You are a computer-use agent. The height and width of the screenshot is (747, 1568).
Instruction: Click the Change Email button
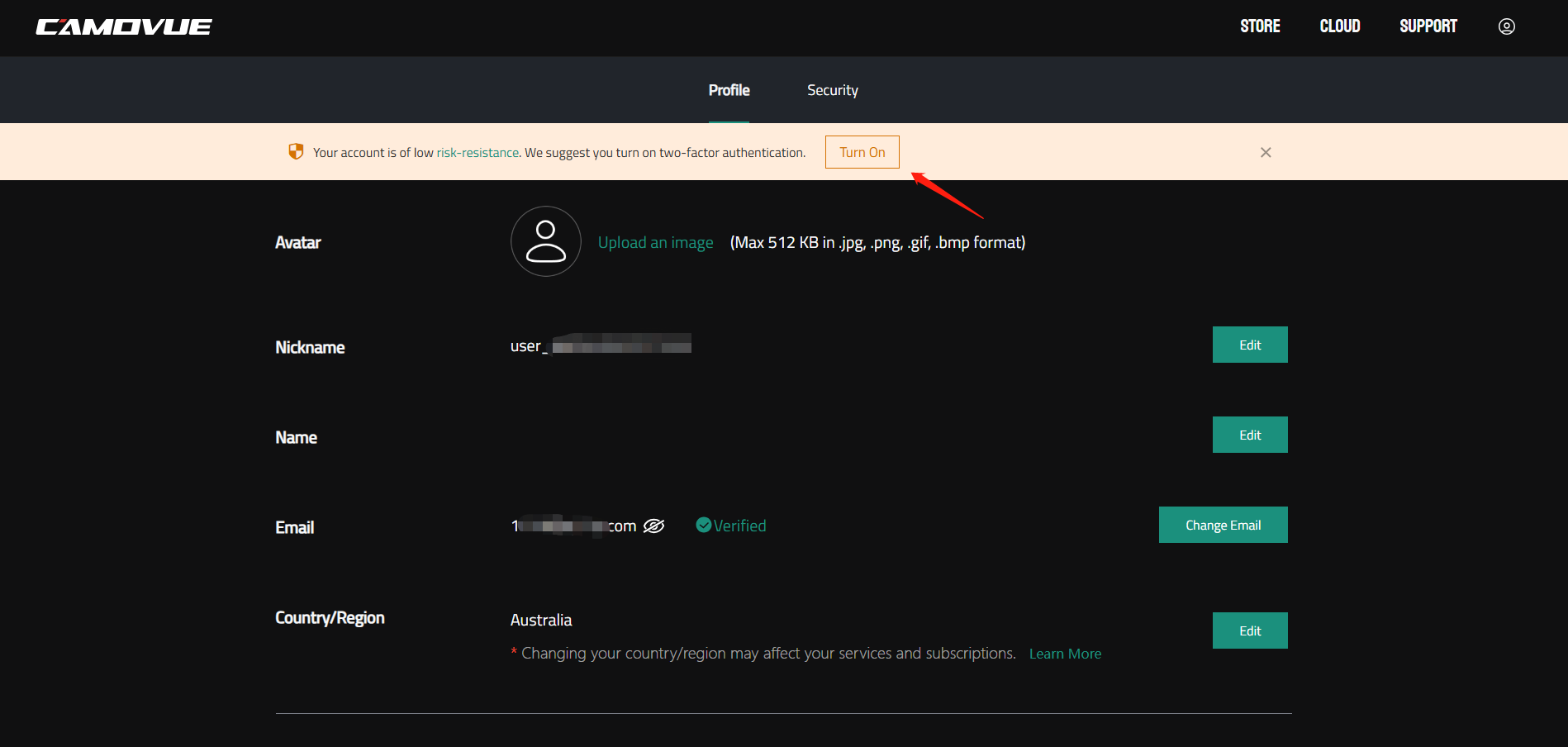coord(1224,525)
